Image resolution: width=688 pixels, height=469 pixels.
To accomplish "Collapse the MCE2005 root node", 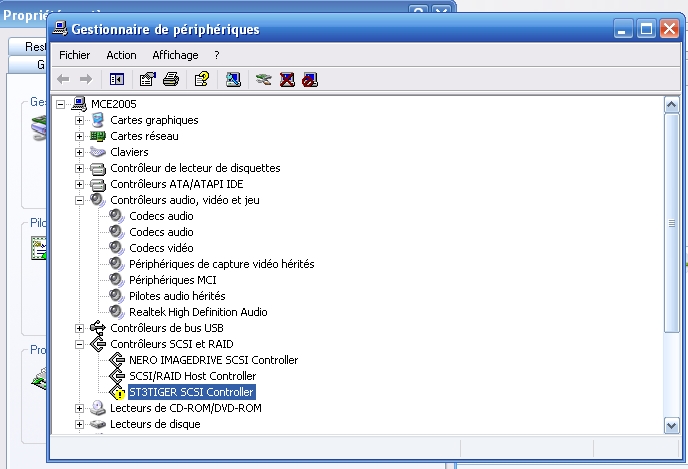I will pyautogui.click(x=61, y=104).
